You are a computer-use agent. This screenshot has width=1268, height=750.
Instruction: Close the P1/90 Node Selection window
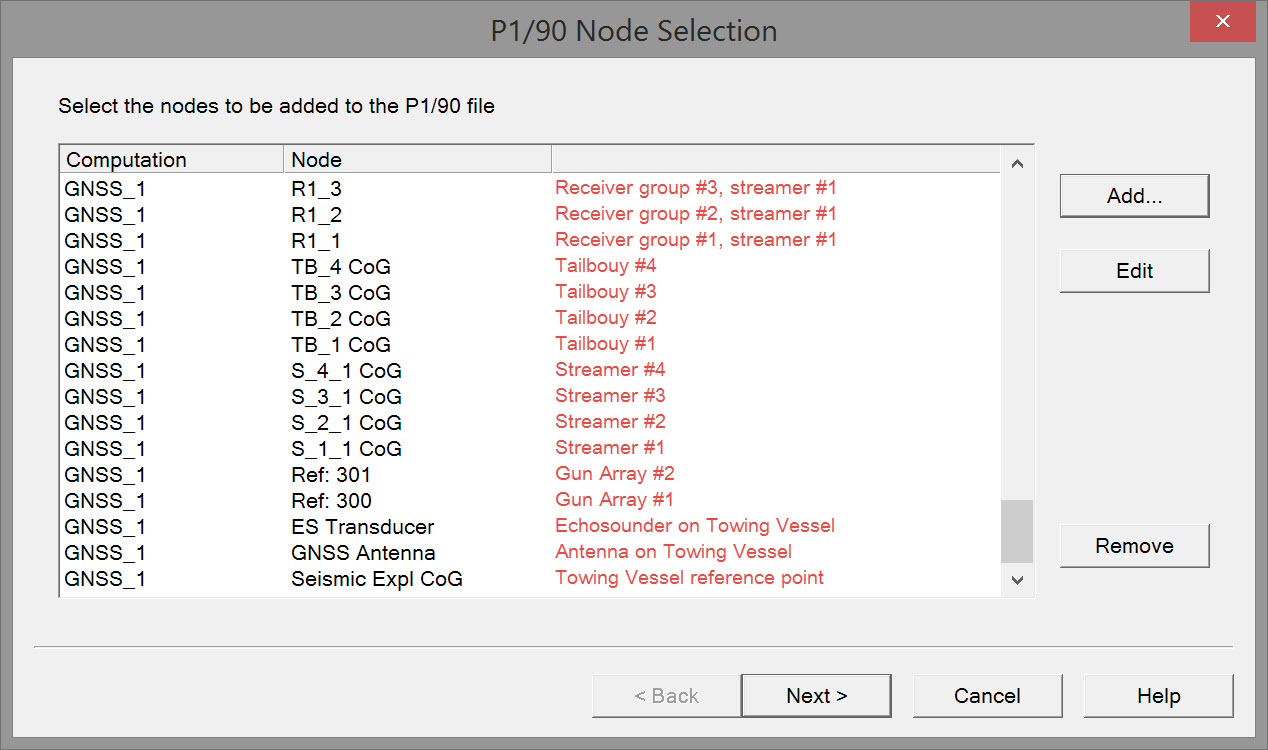coord(1222,23)
